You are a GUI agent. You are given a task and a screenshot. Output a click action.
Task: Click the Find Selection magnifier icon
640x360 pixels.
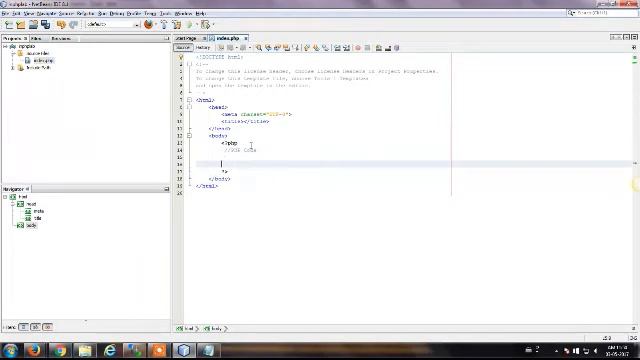click(259, 48)
